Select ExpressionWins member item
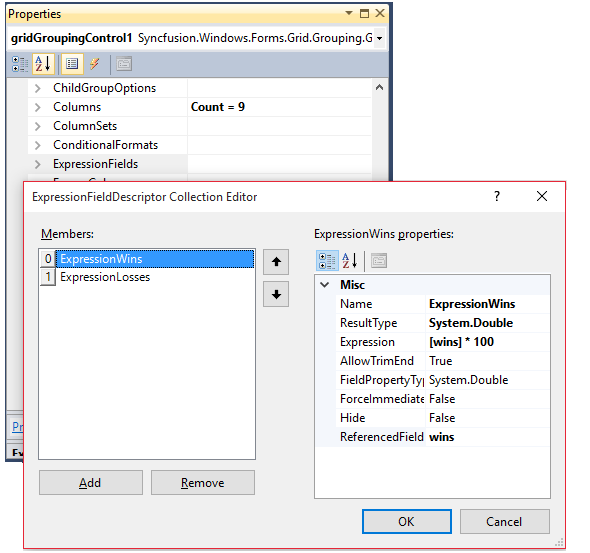Screen dimensions: 590x553 (x=155, y=259)
